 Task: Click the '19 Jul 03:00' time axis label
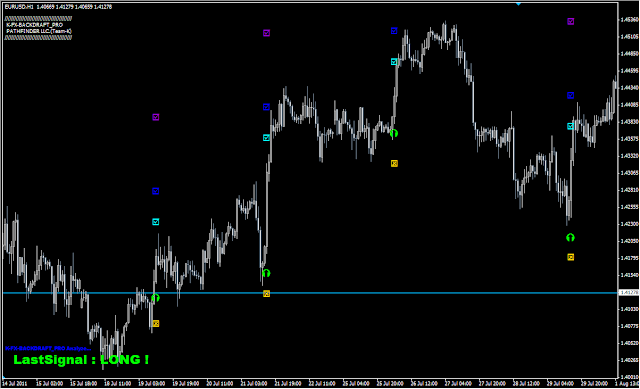(151, 384)
